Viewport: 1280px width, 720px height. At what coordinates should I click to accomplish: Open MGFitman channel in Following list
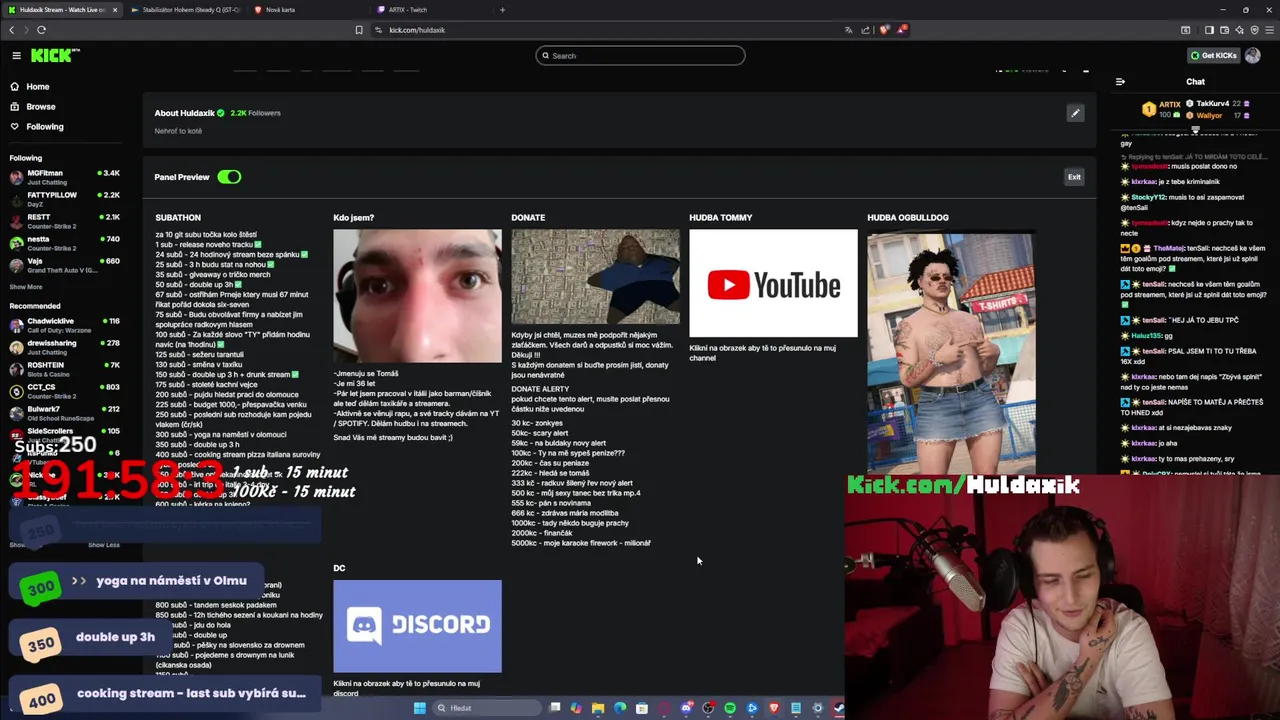[64, 177]
